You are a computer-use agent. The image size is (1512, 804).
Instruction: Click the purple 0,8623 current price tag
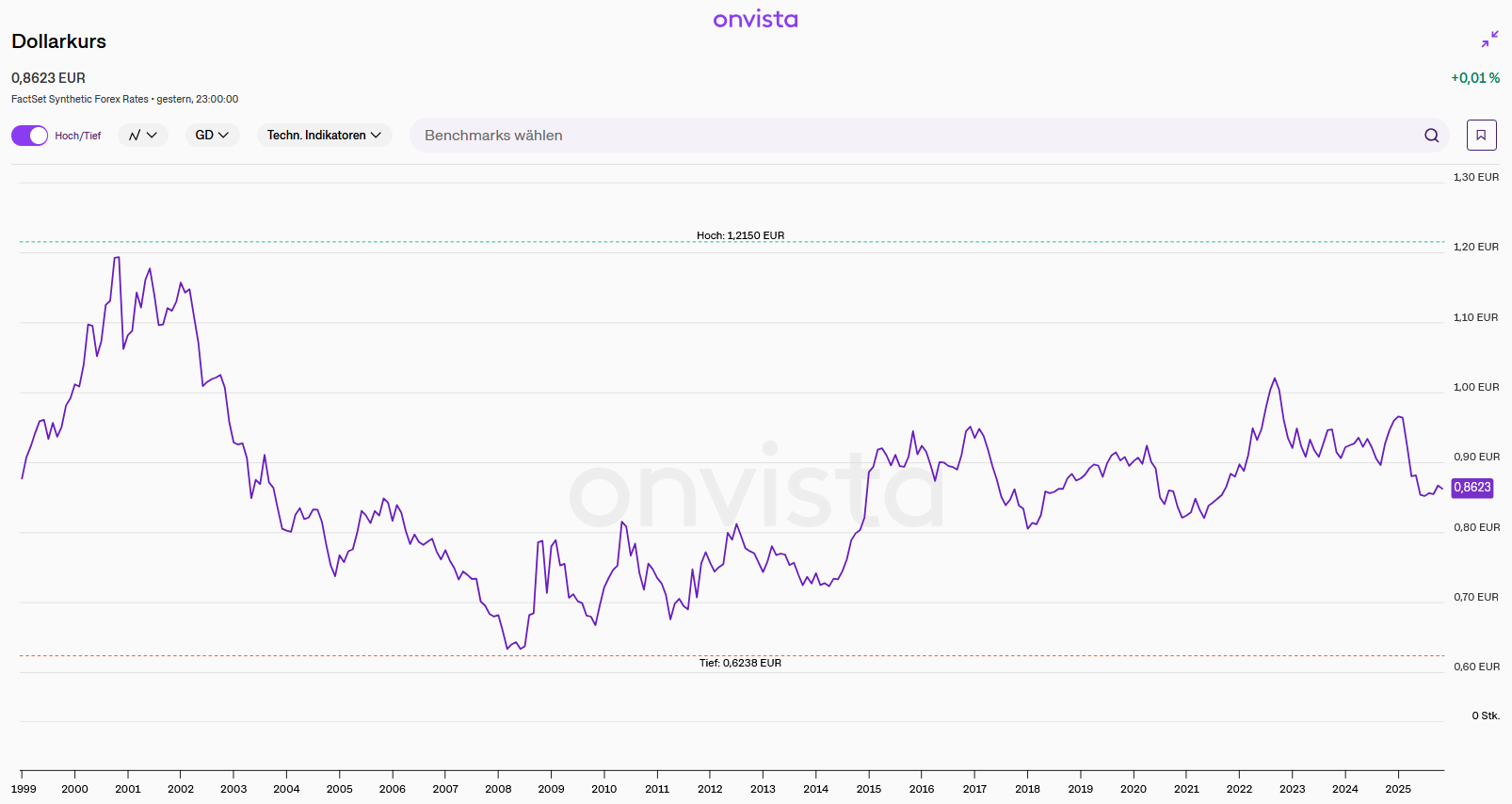(1472, 488)
